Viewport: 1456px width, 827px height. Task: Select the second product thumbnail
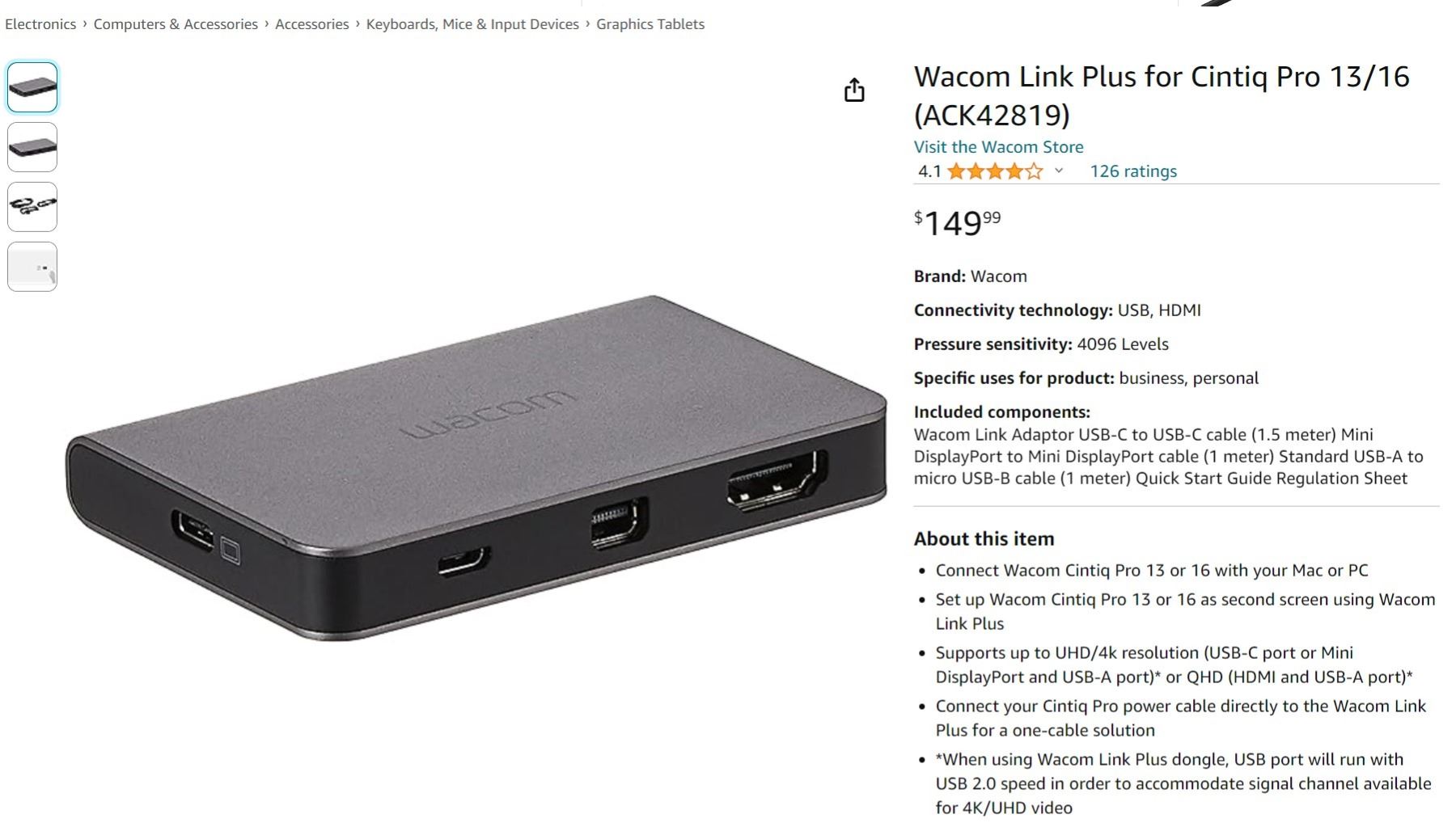coord(32,147)
